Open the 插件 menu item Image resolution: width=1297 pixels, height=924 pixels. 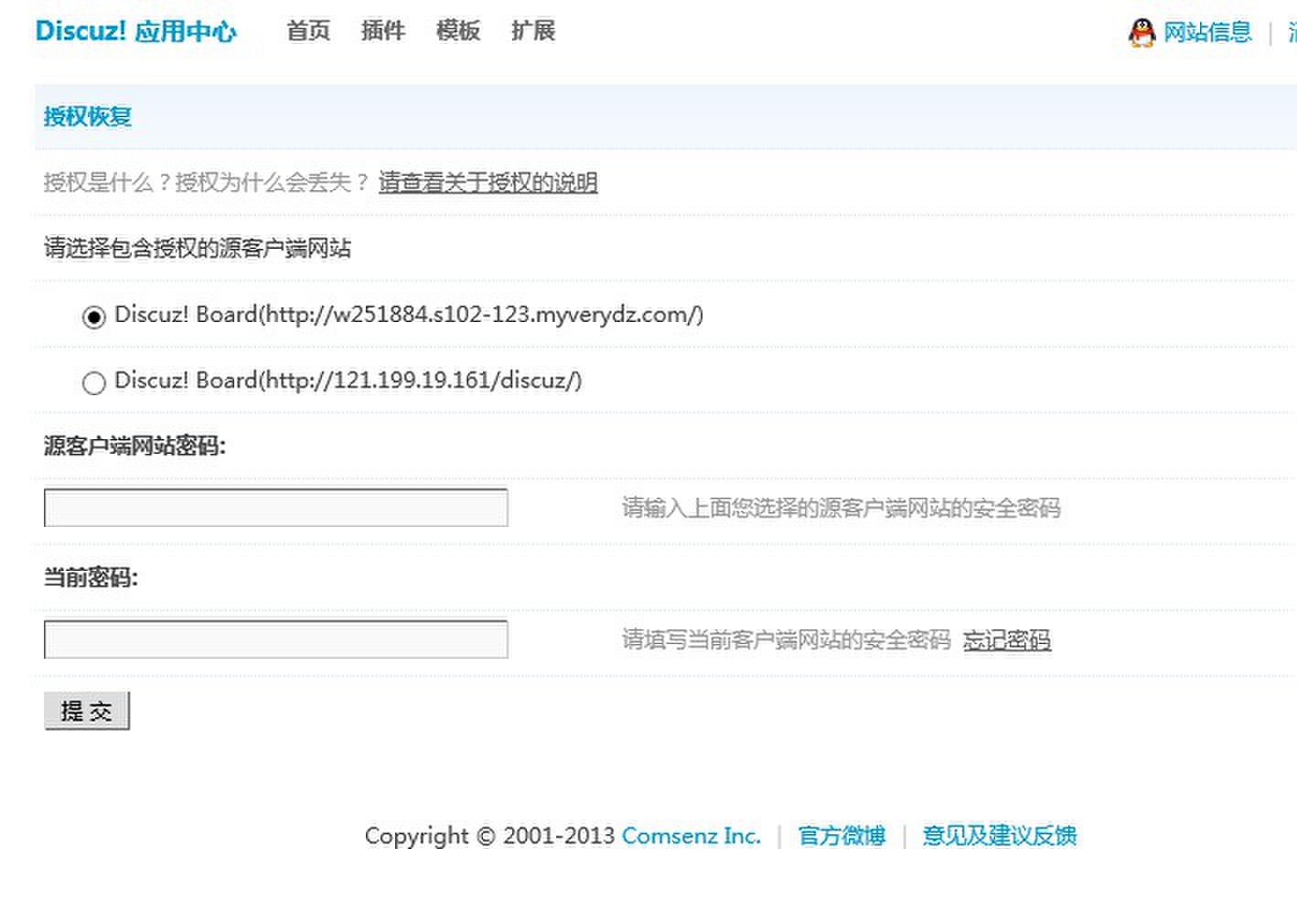tap(383, 31)
